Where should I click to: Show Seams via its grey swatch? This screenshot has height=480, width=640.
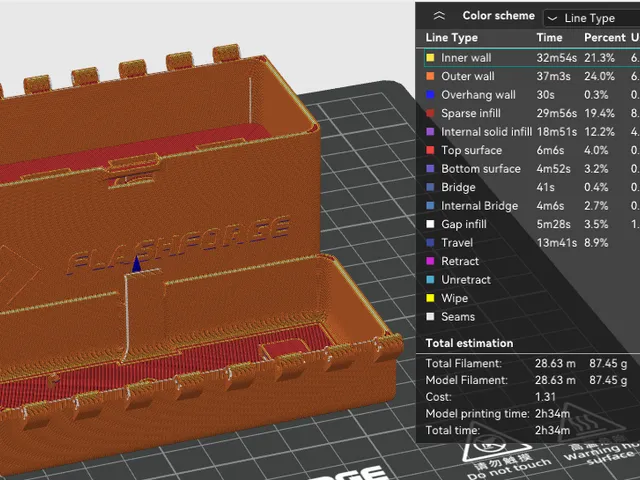click(x=430, y=316)
